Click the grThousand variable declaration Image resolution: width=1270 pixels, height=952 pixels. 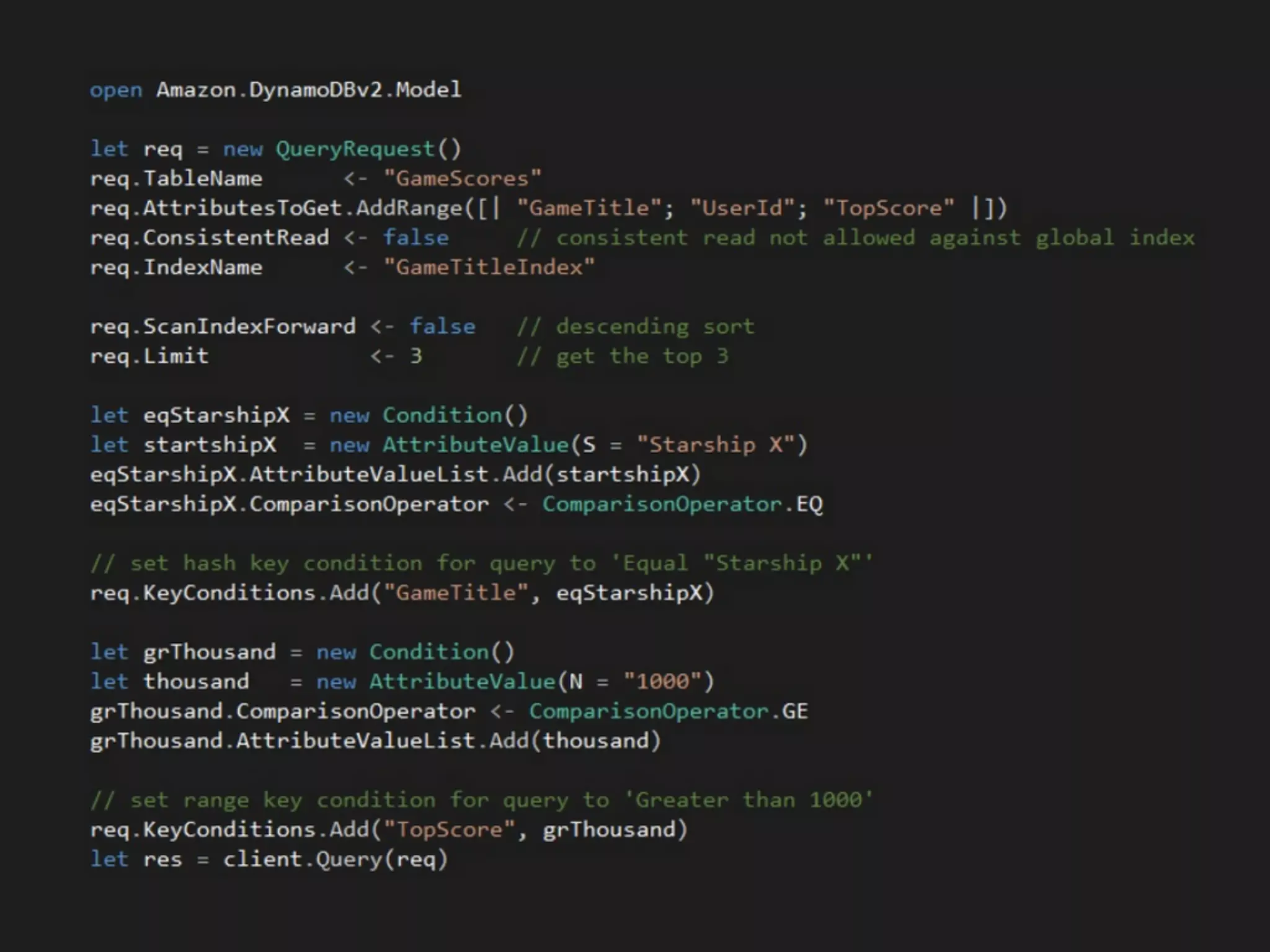(210, 652)
